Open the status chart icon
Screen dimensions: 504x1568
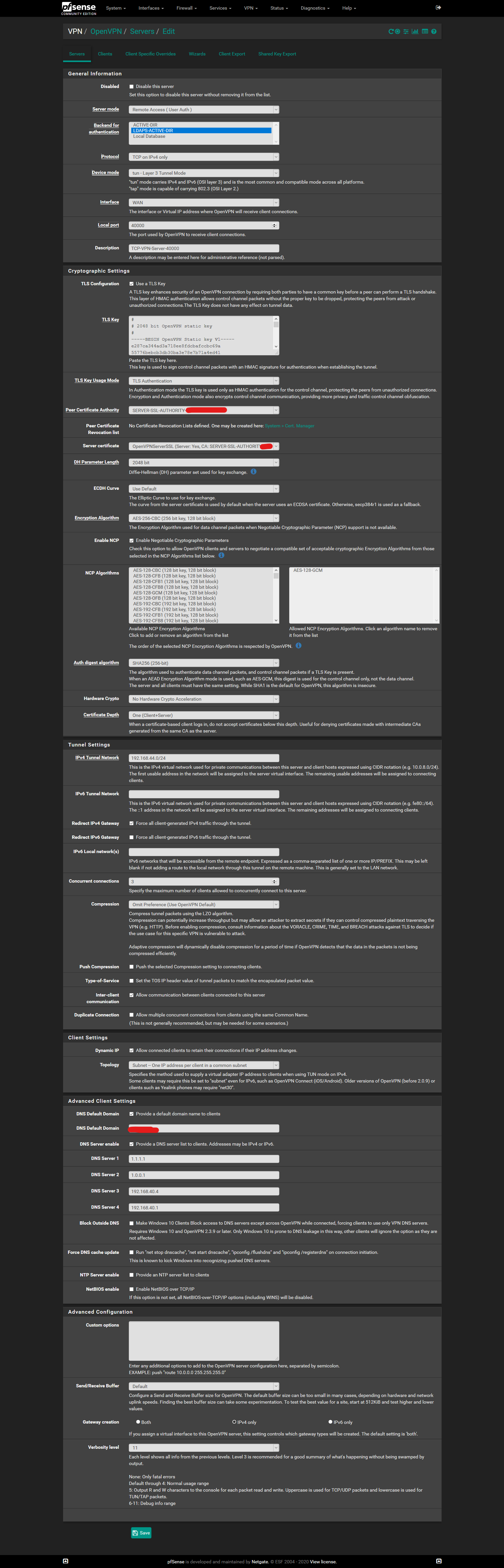tap(415, 32)
